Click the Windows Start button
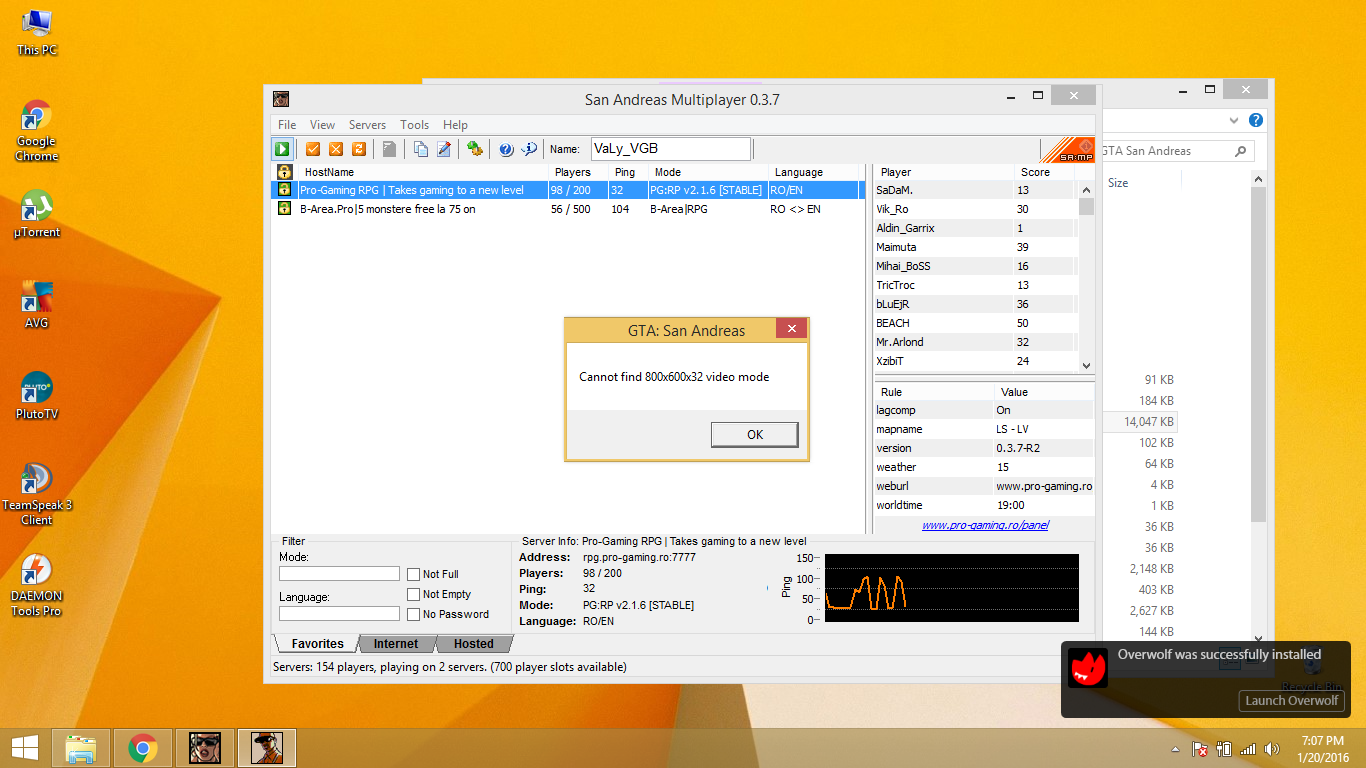Image resolution: width=1366 pixels, height=768 pixels. tap(24, 748)
